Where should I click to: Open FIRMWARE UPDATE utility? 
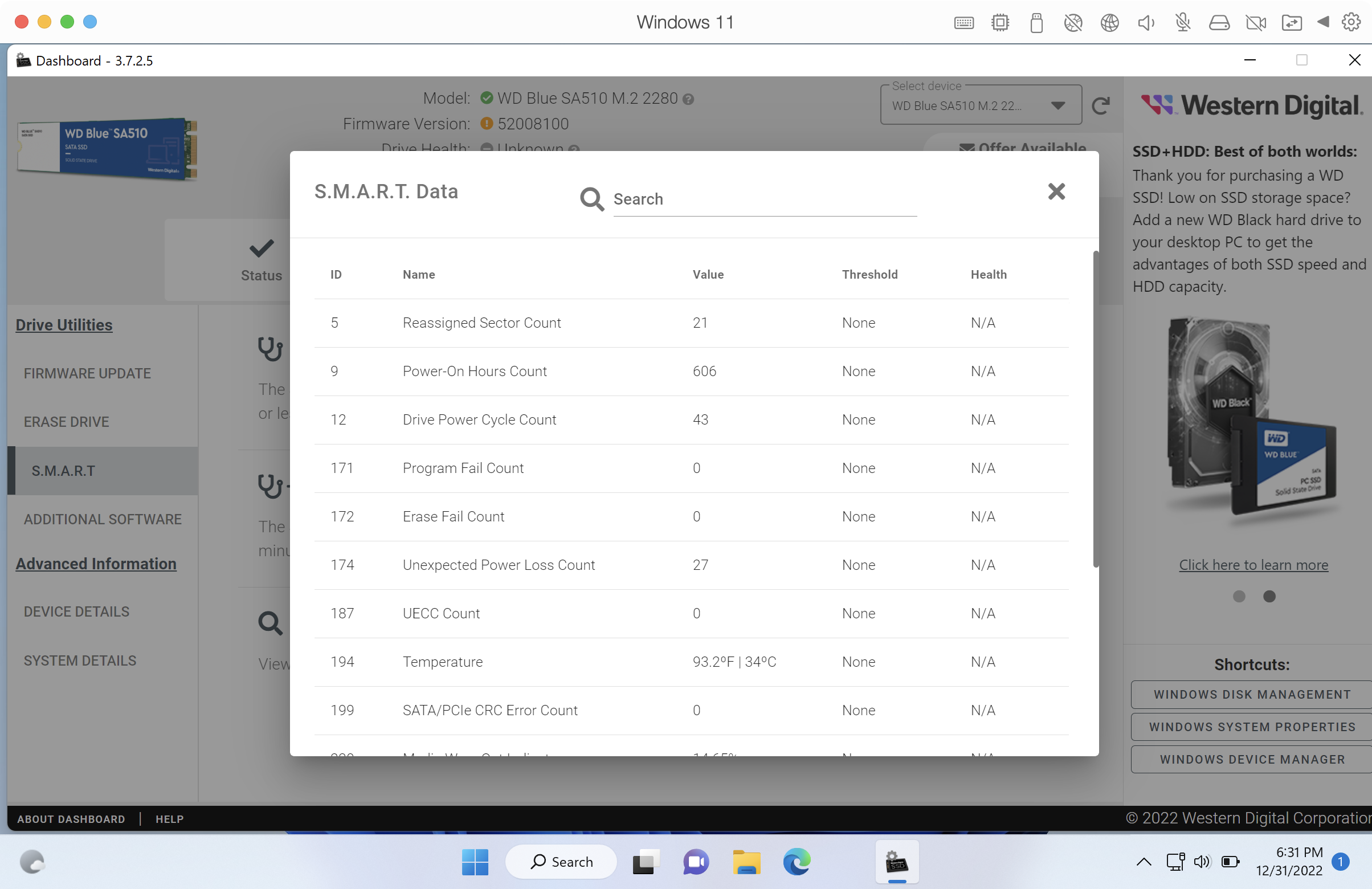coord(87,374)
